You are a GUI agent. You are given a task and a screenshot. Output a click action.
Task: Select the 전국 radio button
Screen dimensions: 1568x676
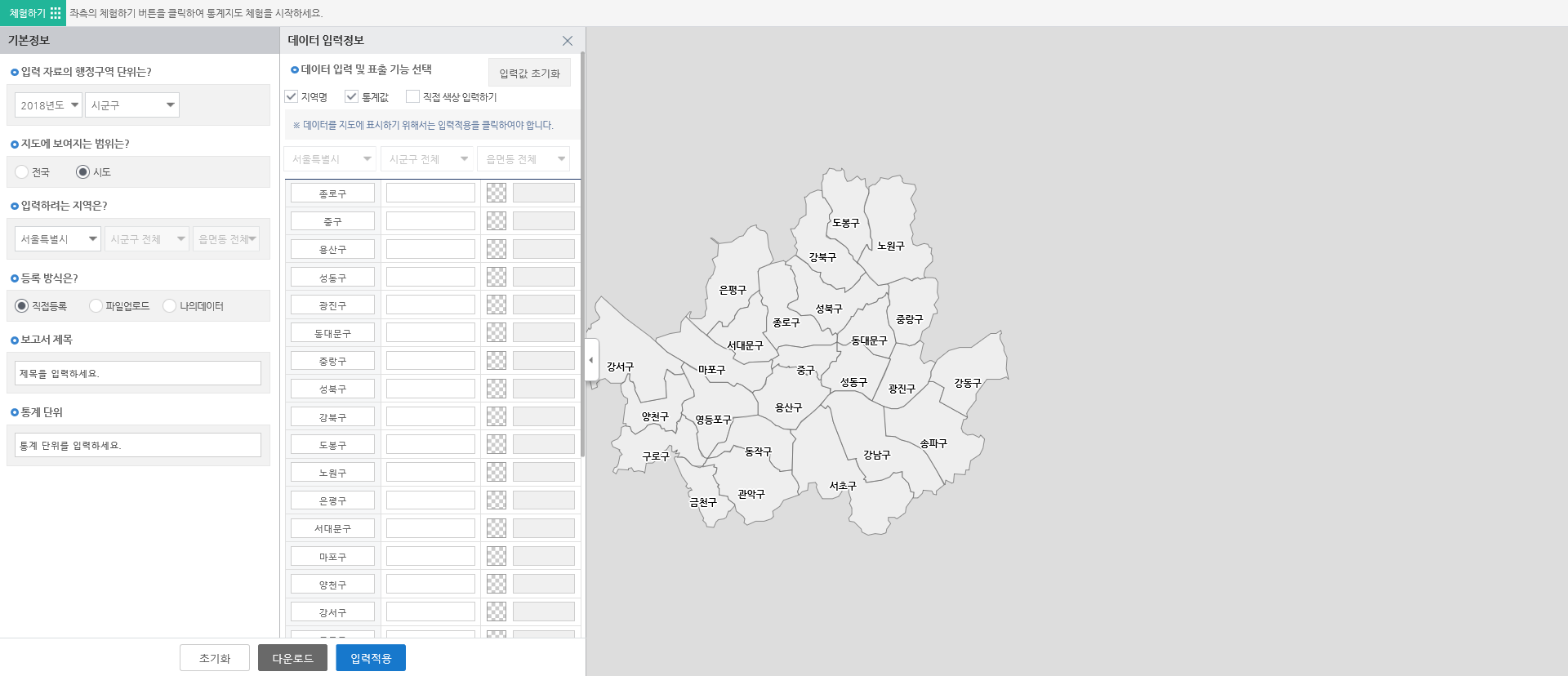pos(22,172)
